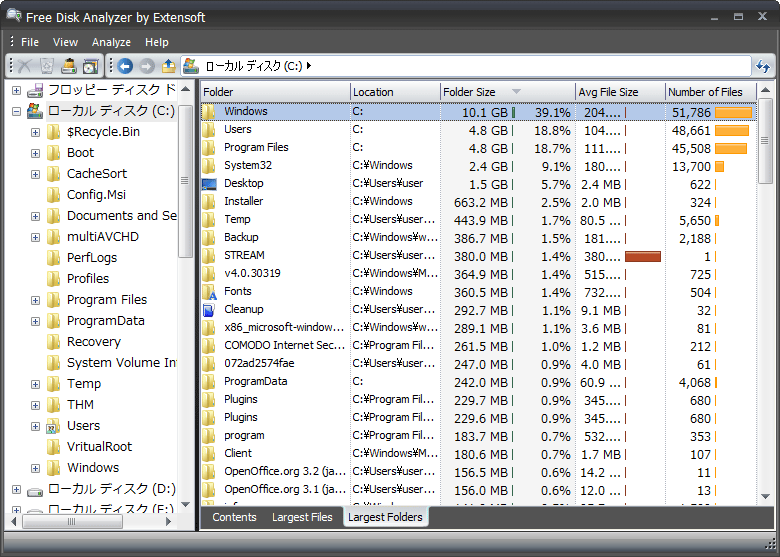Click the application icon in title bar
Viewport: 780px width, 557px height.
(13, 16)
